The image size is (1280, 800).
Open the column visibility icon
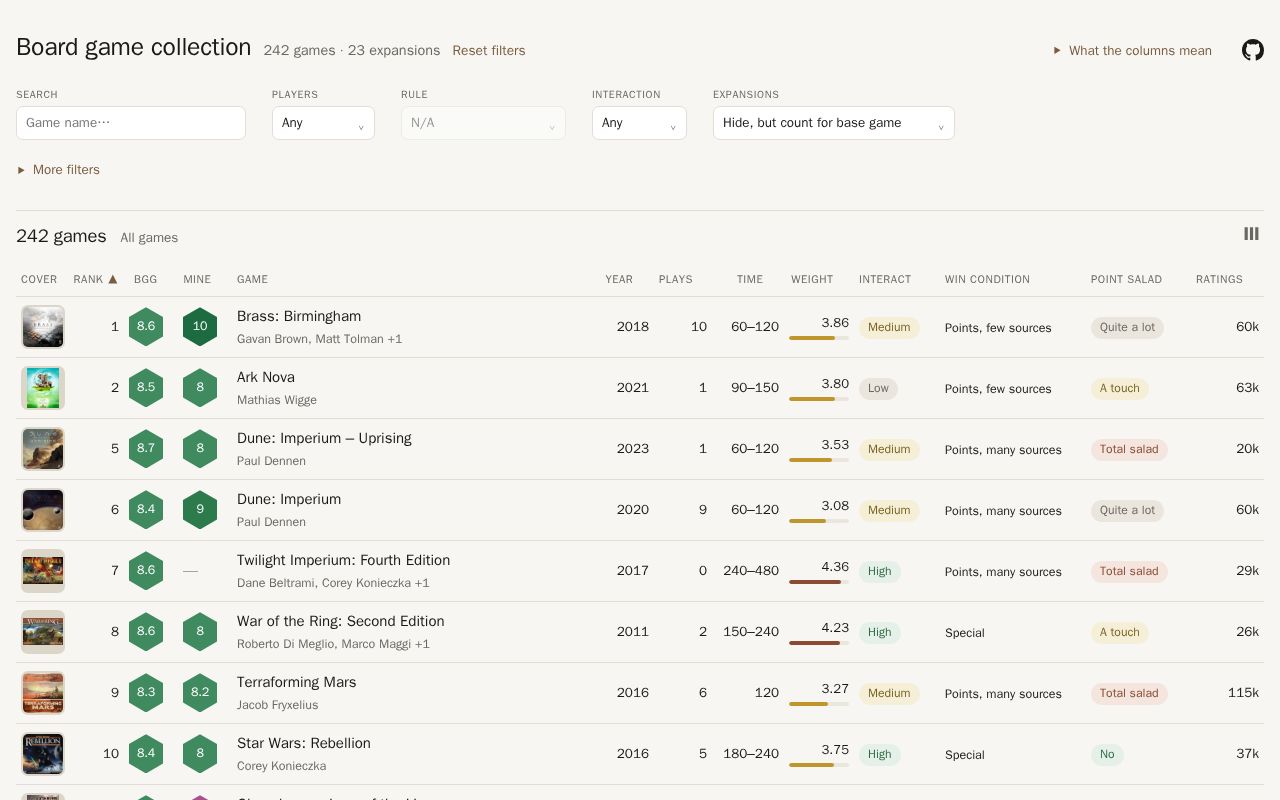pyautogui.click(x=1251, y=234)
